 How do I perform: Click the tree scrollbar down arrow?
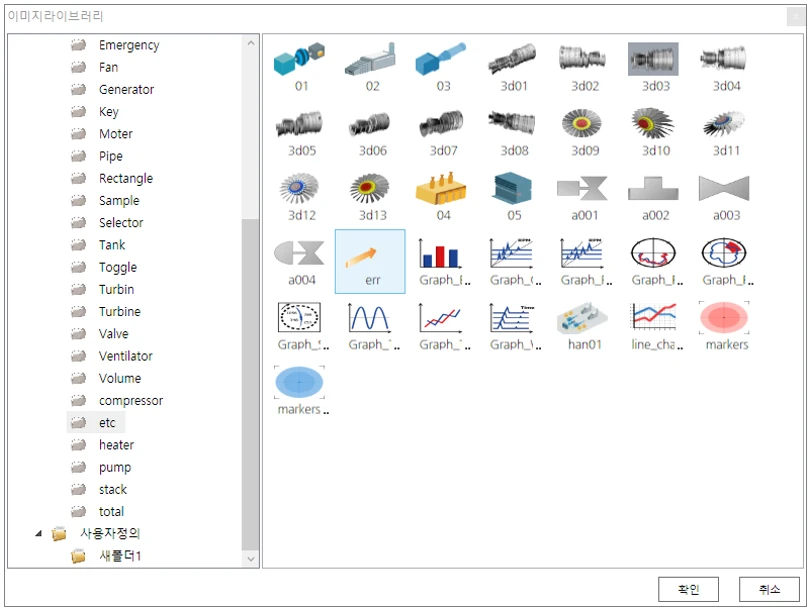click(x=251, y=559)
